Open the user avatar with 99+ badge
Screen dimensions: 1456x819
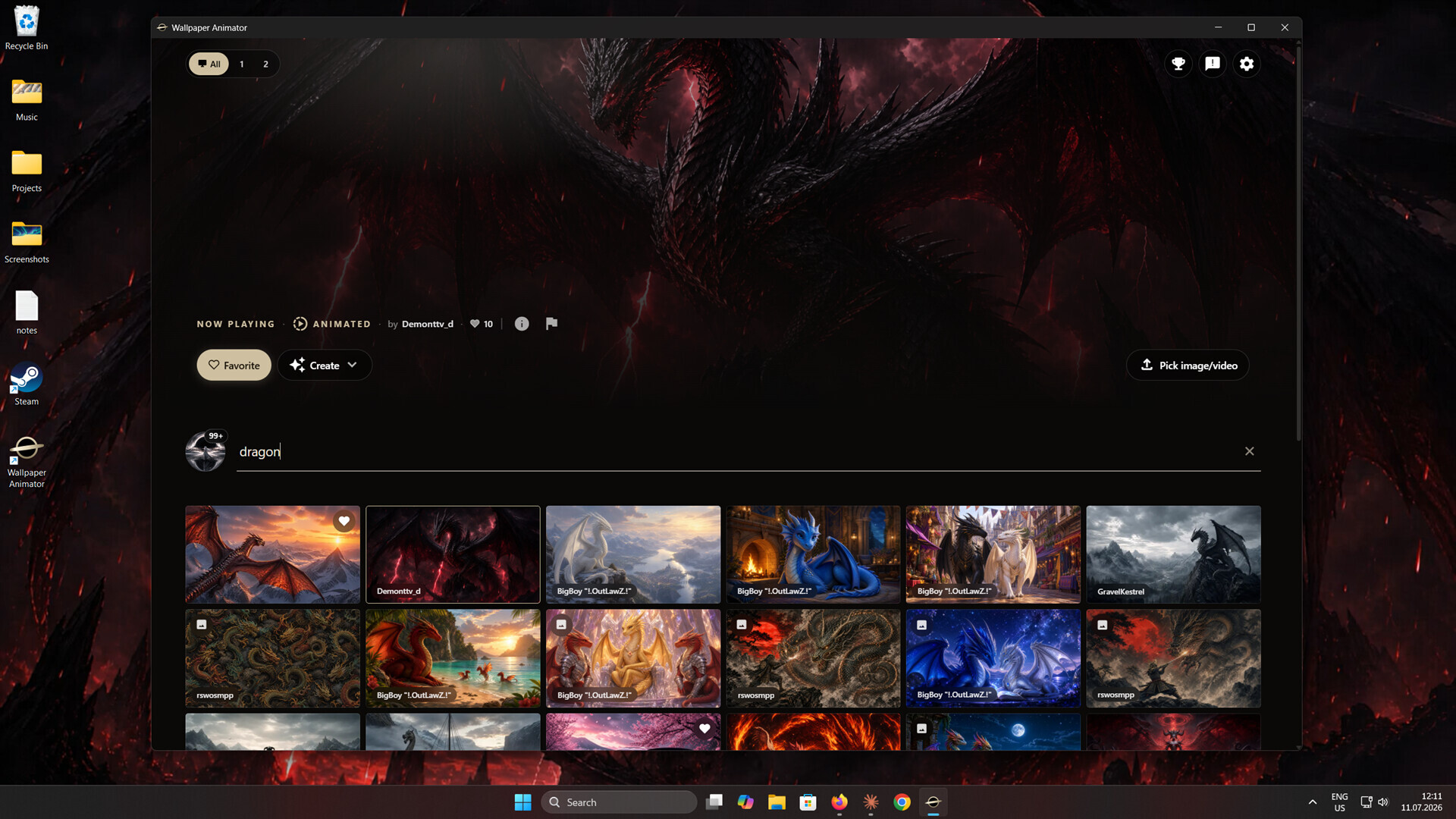coord(206,452)
